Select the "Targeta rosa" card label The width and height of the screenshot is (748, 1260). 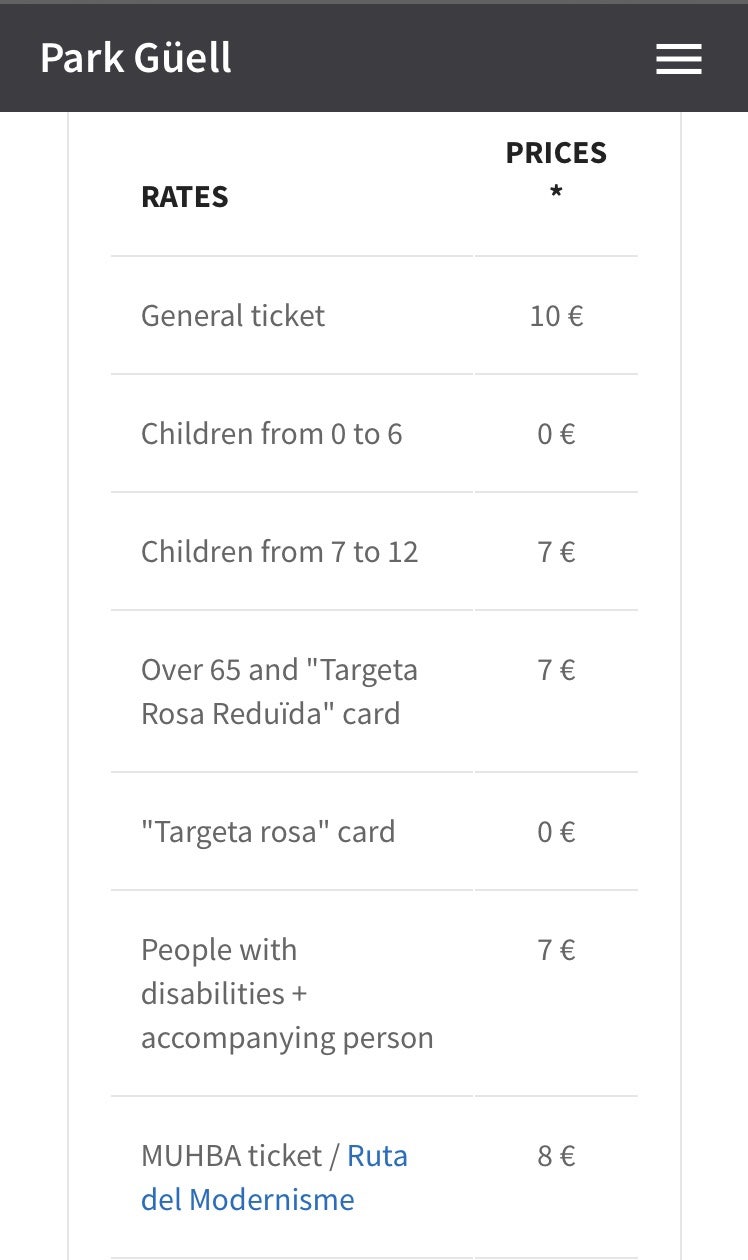click(x=268, y=832)
